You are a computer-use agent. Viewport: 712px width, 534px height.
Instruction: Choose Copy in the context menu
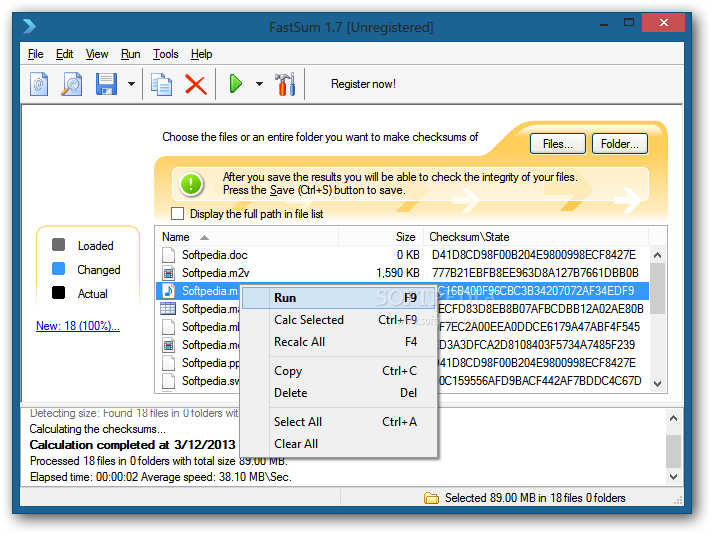coord(339,371)
